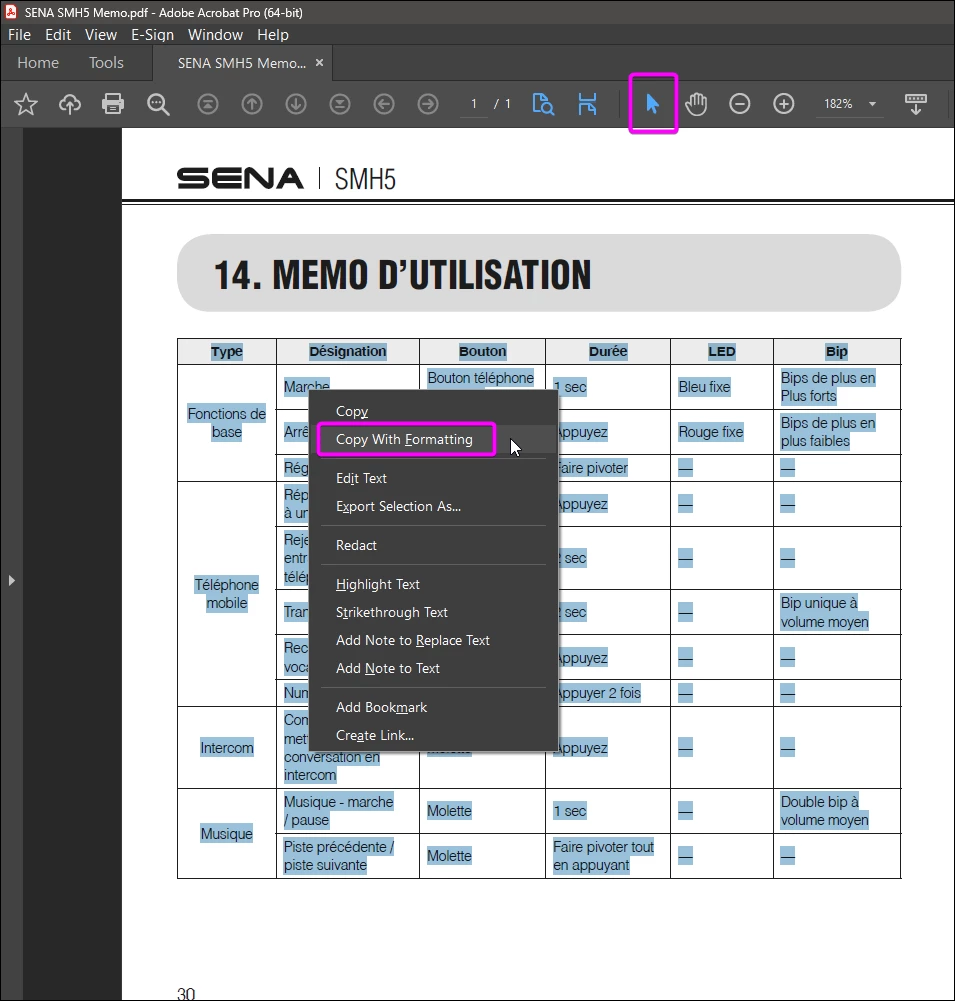Choose the selection arrow tool
The image size is (955, 1001).
[652, 103]
